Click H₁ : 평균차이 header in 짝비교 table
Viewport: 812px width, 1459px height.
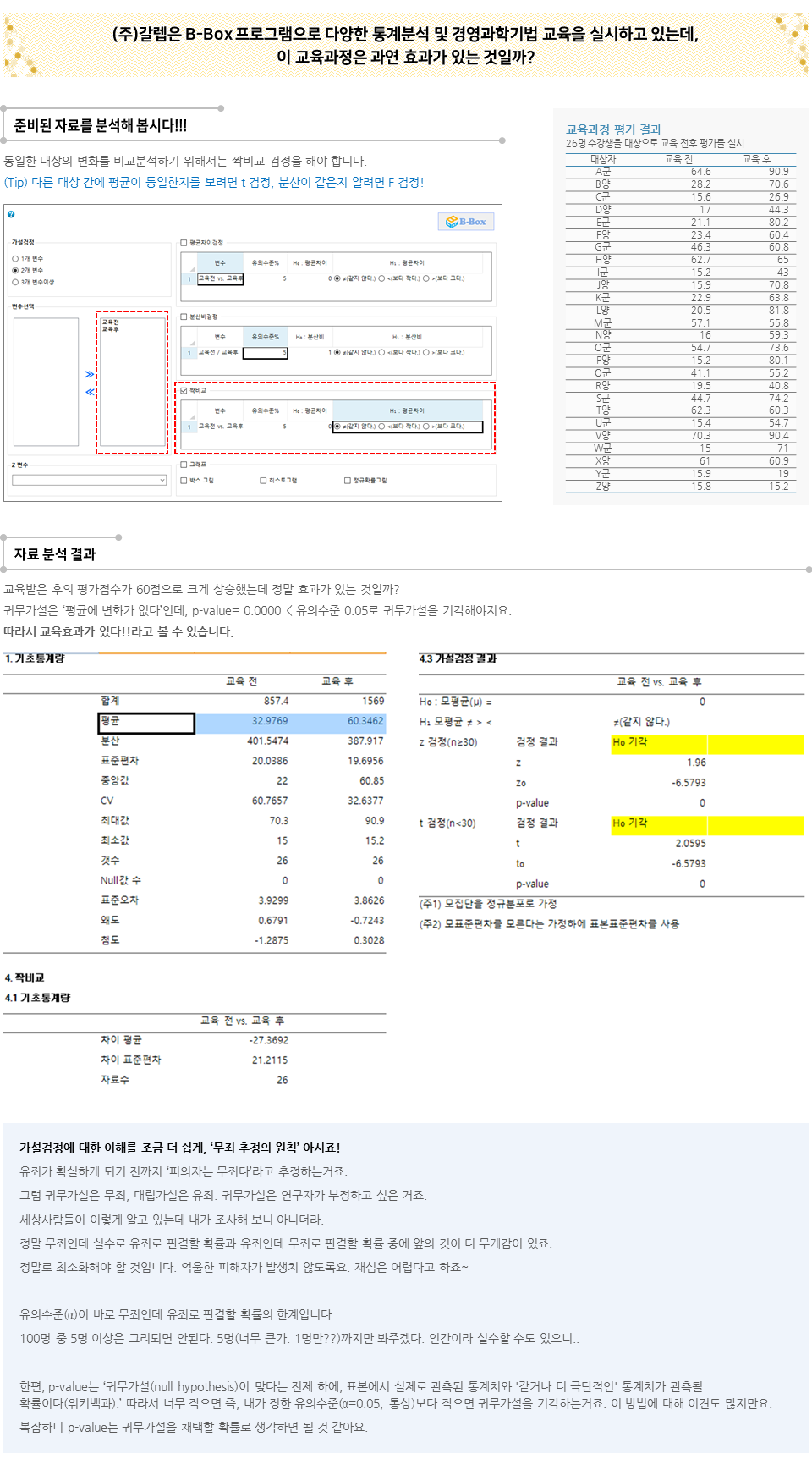[x=408, y=410]
